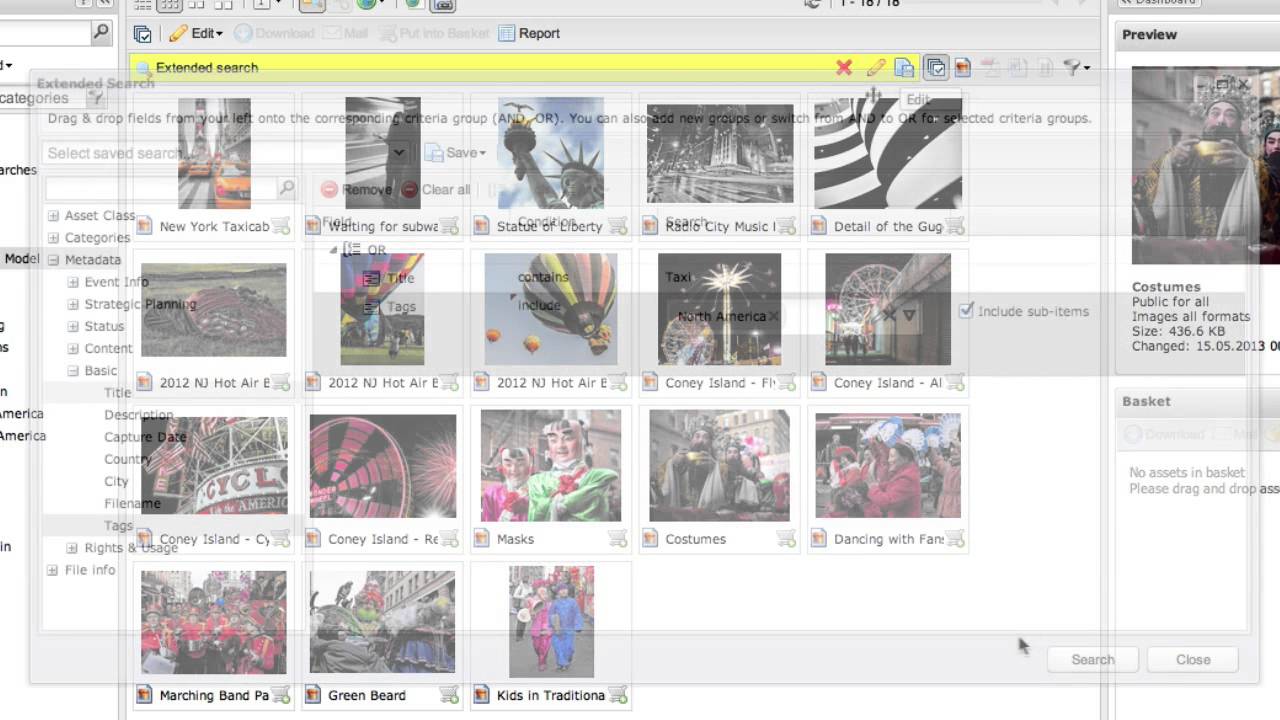Collapse the Metadata tree node
The image size is (1280, 720).
pos(53,260)
